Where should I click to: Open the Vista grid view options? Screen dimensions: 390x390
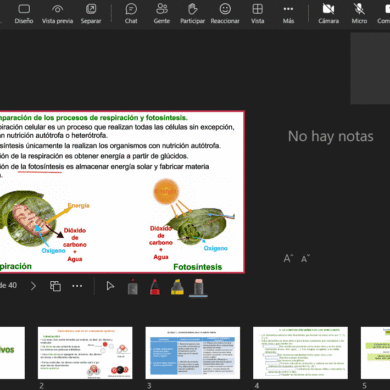pyautogui.click(x=257, y=14)
